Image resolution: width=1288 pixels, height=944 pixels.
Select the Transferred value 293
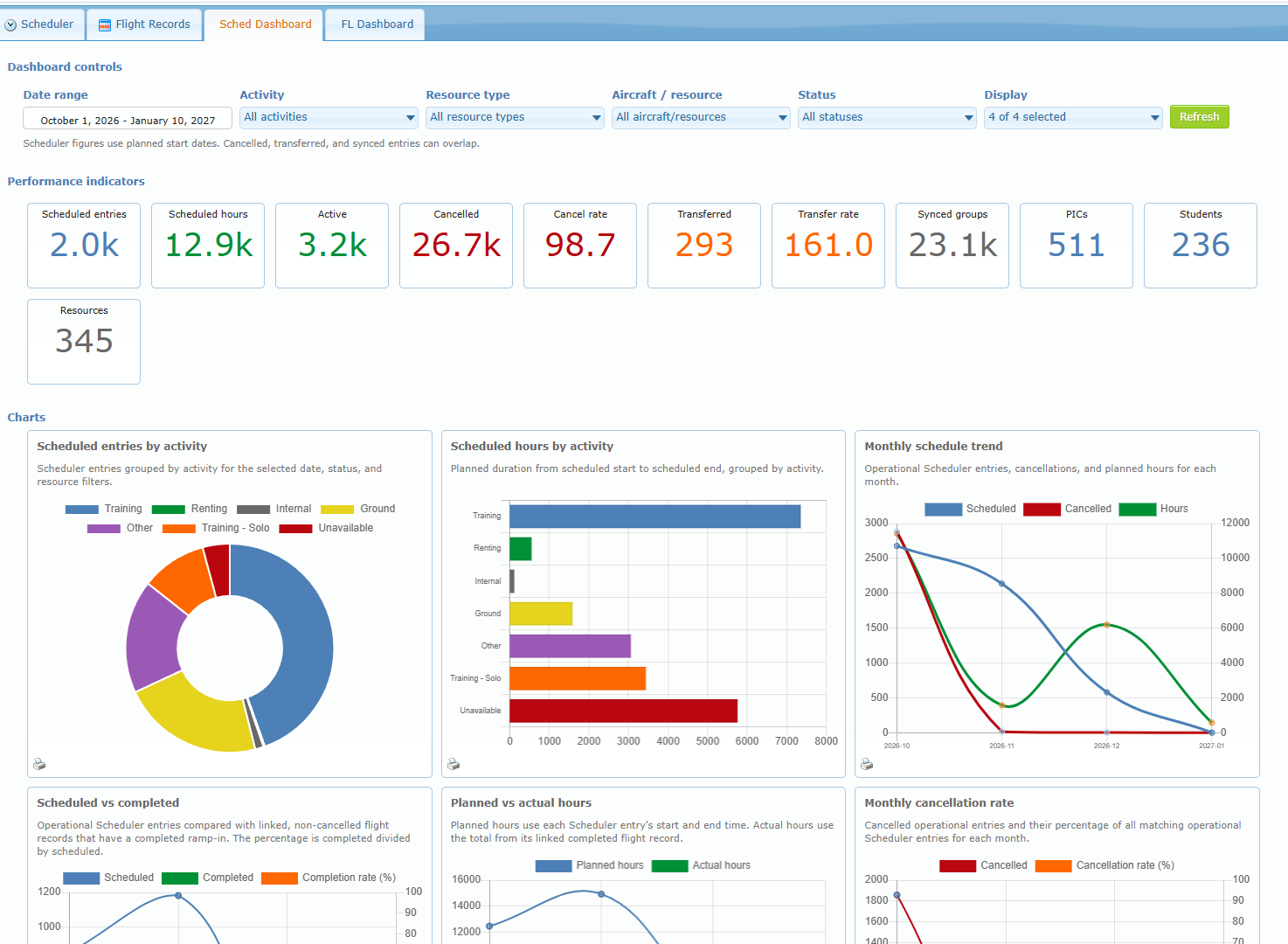click(704, 246)
